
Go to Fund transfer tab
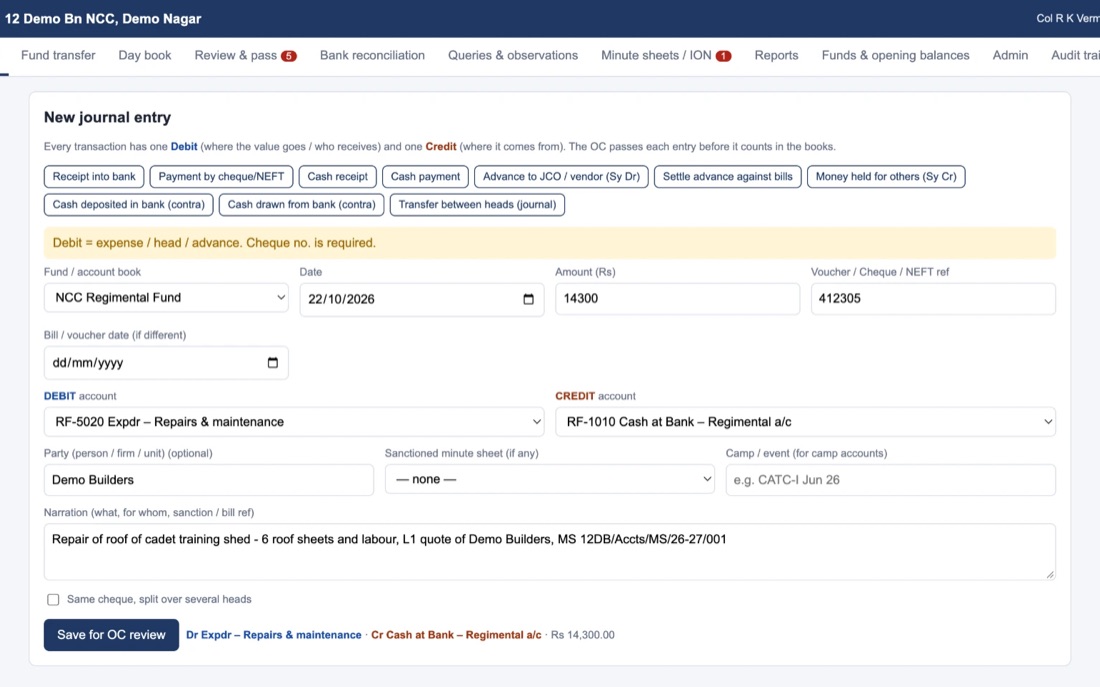click(x=58, y=55)
